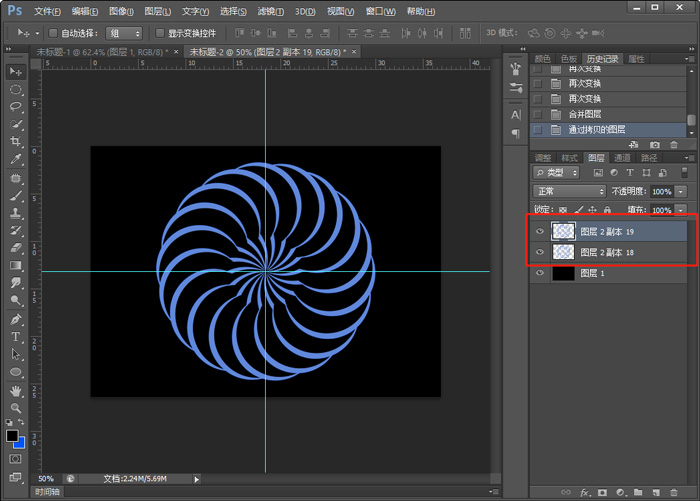Expand the opacity 不透明度 slider arrow
This screenshot has width=700, height=501.
(x=681, y=191)
